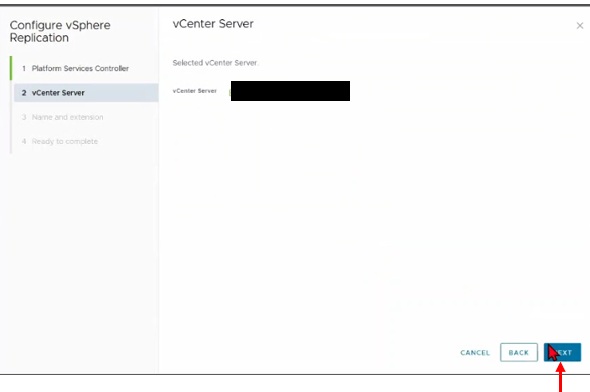Screen dimensions: 590x392
Task: Click the small 'vCenter Server' field label
Action: pyautogui.click(x=195, y=91)
